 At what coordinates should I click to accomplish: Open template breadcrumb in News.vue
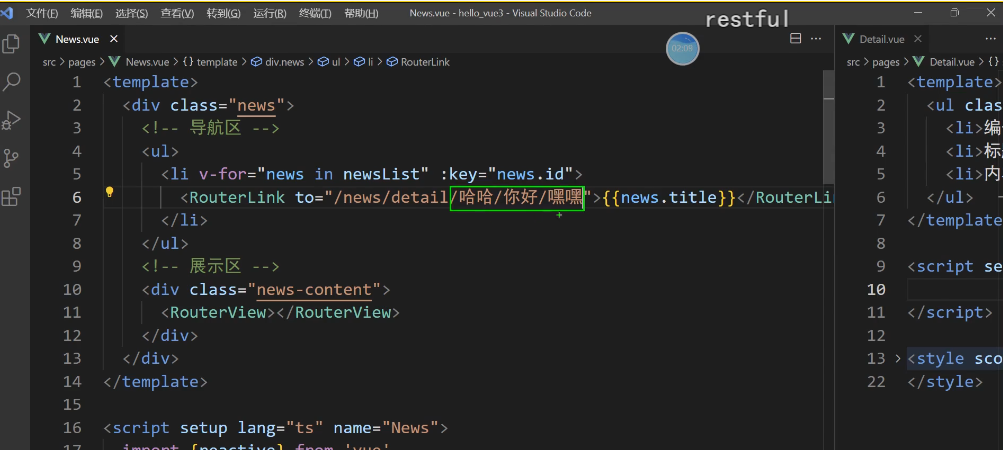coord(210,62)
